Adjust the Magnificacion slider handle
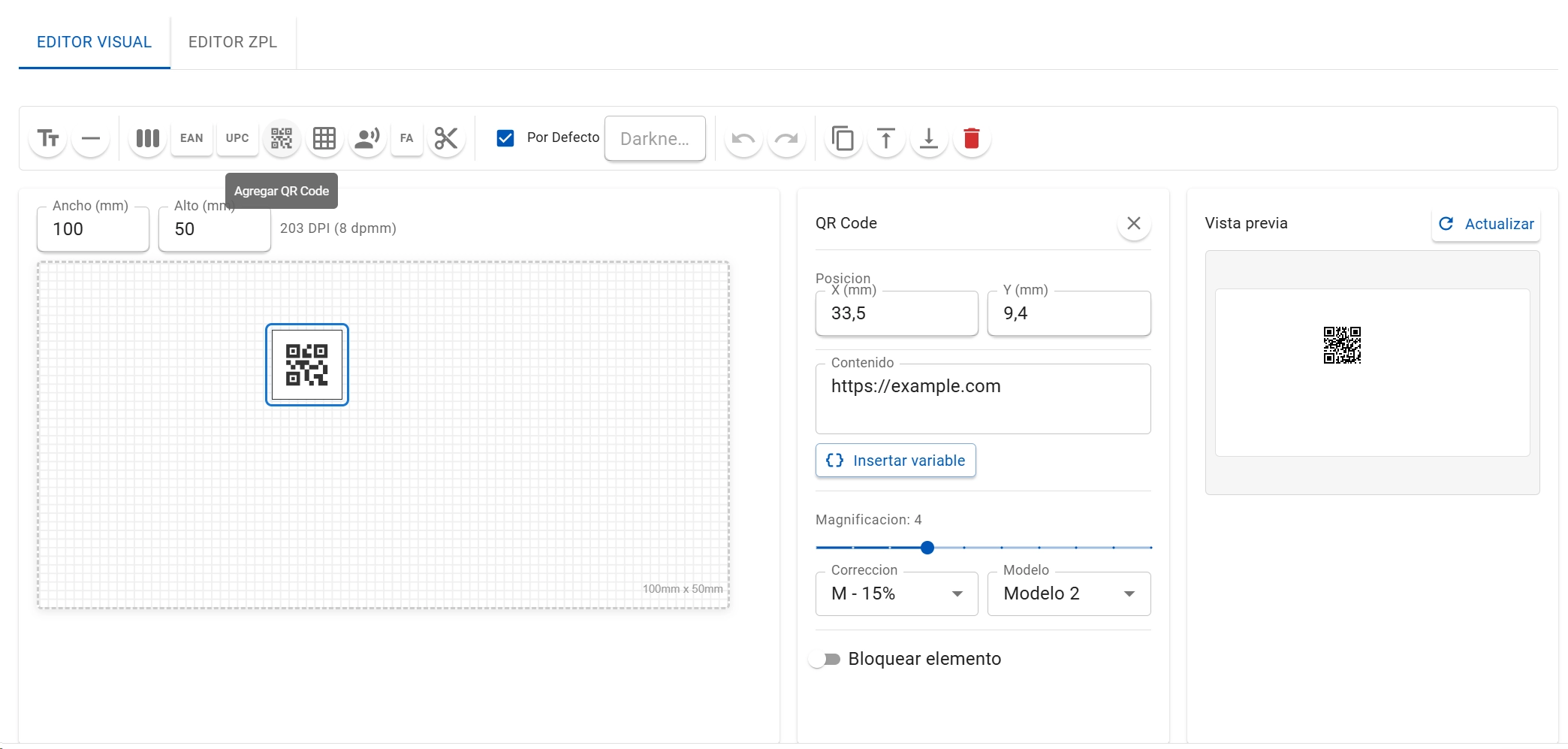The width and height of the screenshot is (1568, 749). pyautogui.click(x=927, y=548)
